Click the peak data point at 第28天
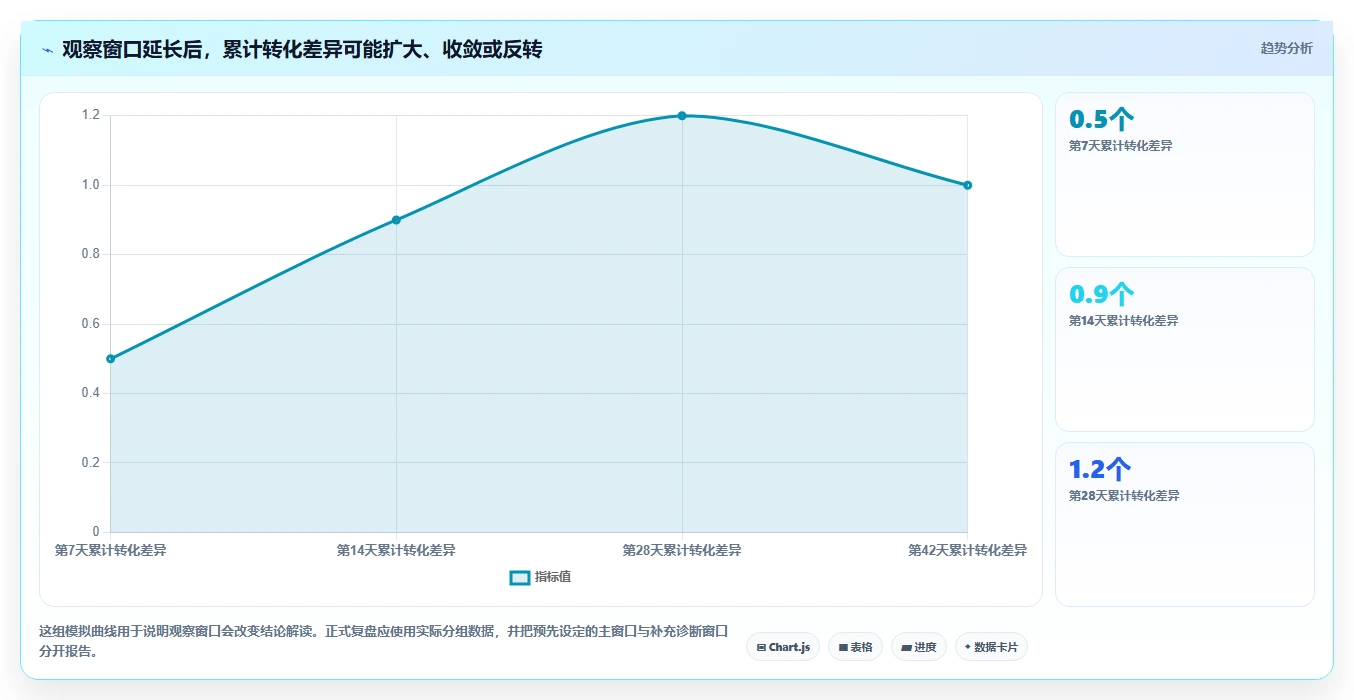This screenshot has height=700, width=1354. (682, 116)
